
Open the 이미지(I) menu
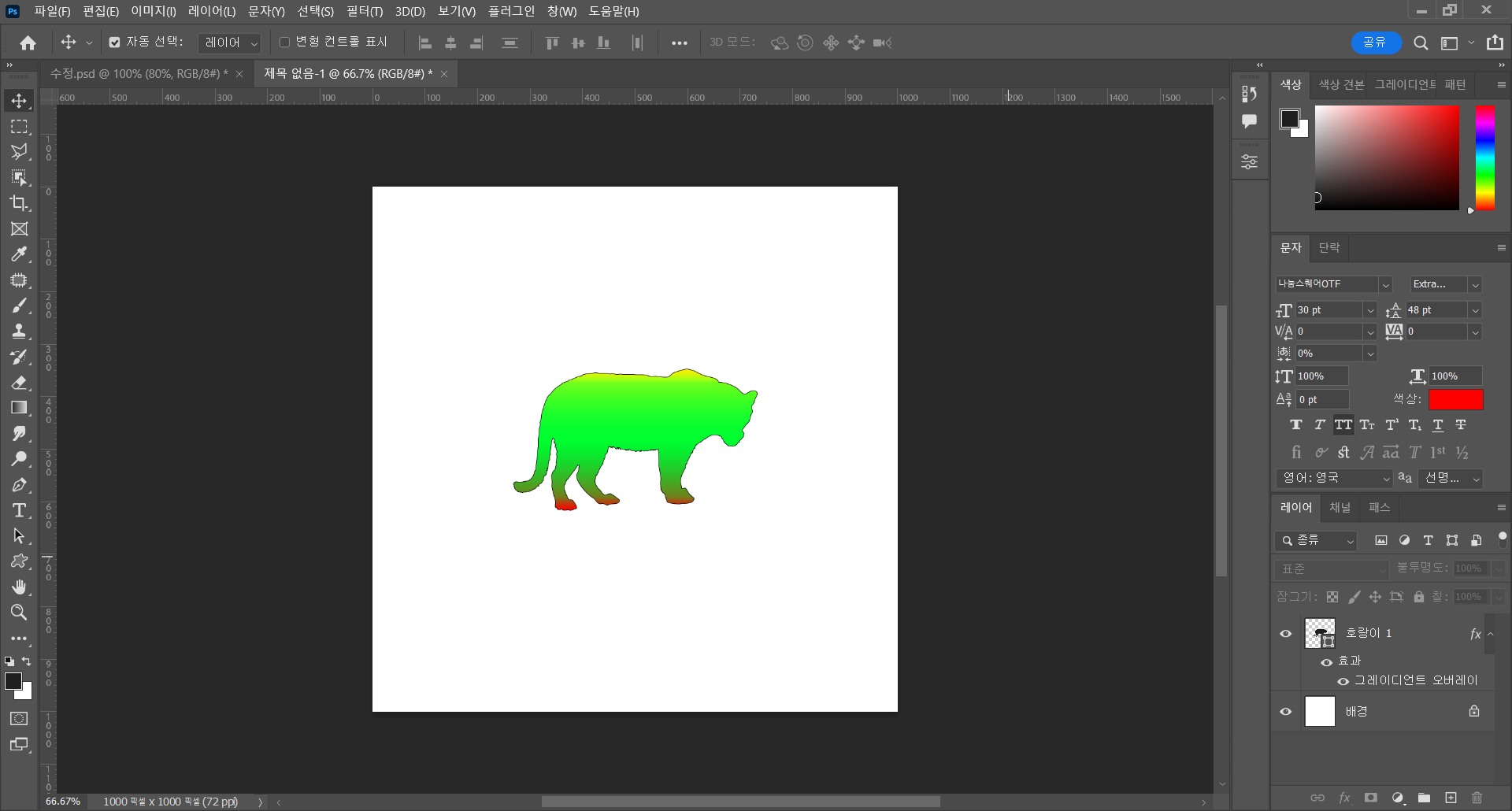coord(154,11)
